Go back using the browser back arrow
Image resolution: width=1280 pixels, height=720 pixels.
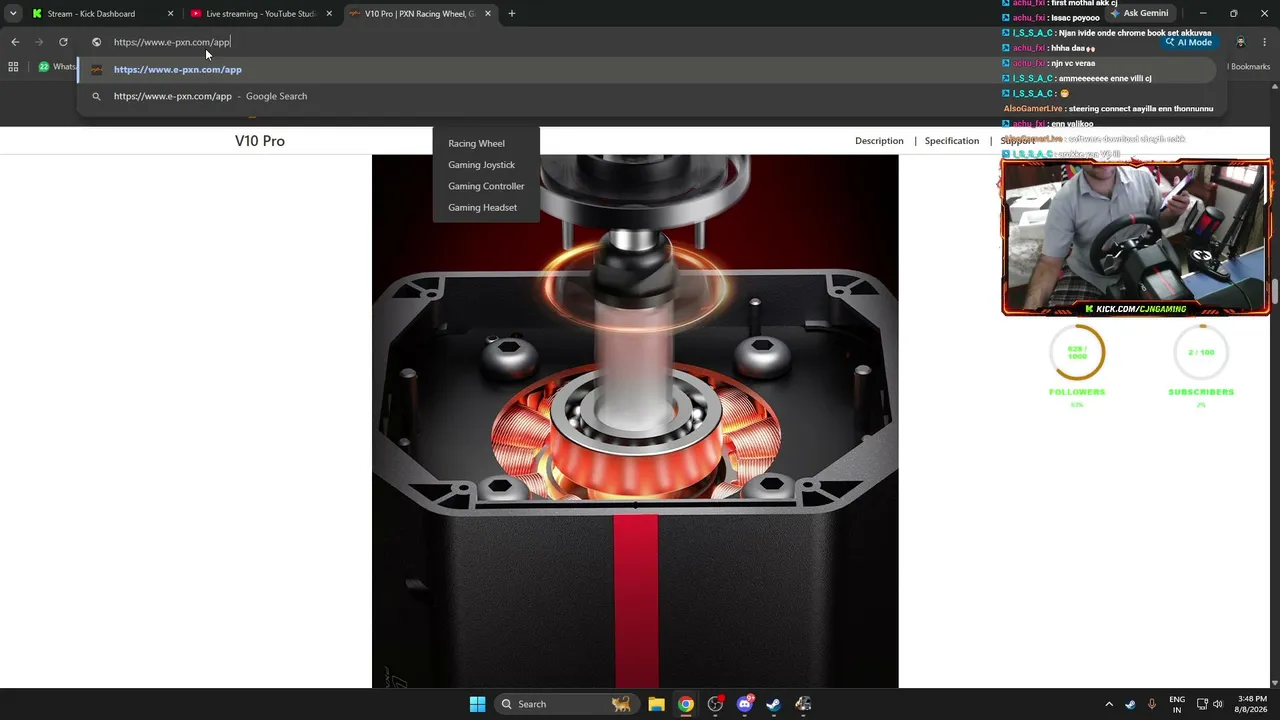click(x=15, y=42)
